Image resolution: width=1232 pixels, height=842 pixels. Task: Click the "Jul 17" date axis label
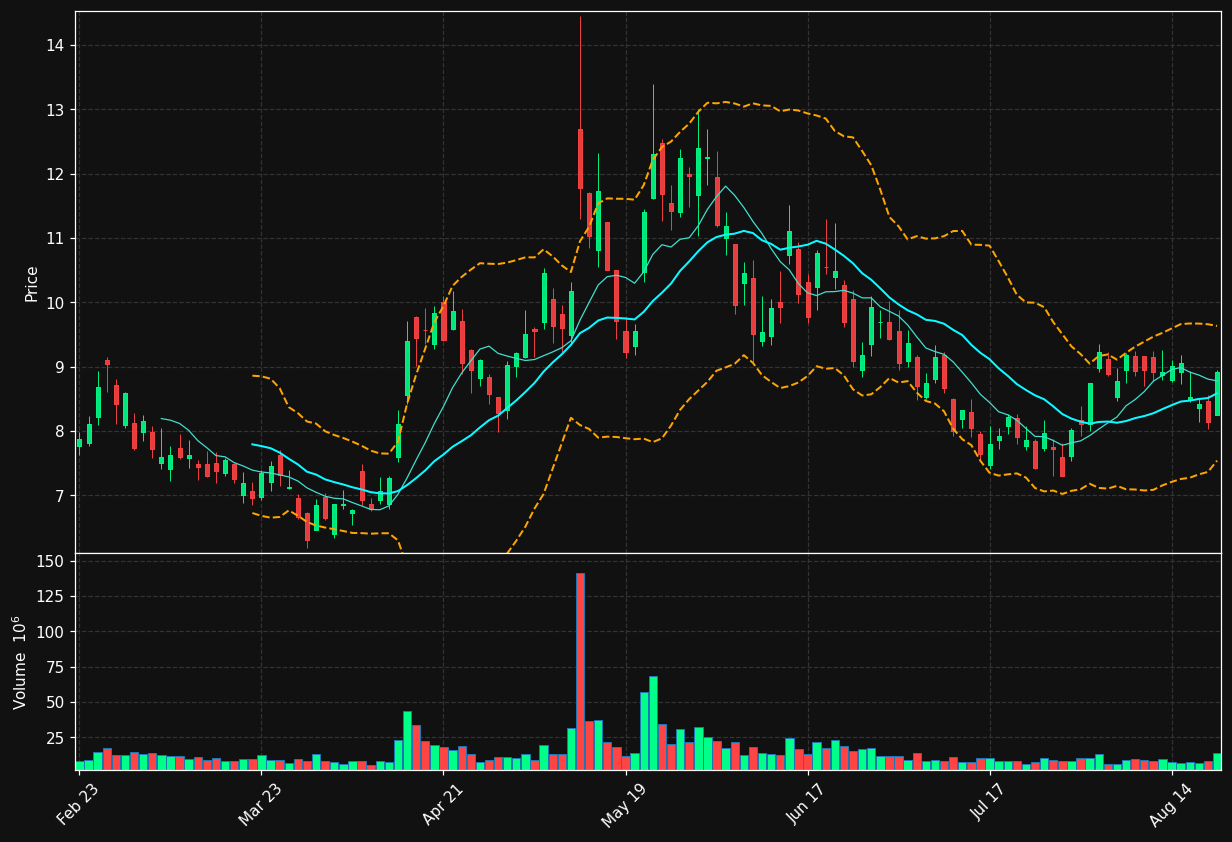989,804
